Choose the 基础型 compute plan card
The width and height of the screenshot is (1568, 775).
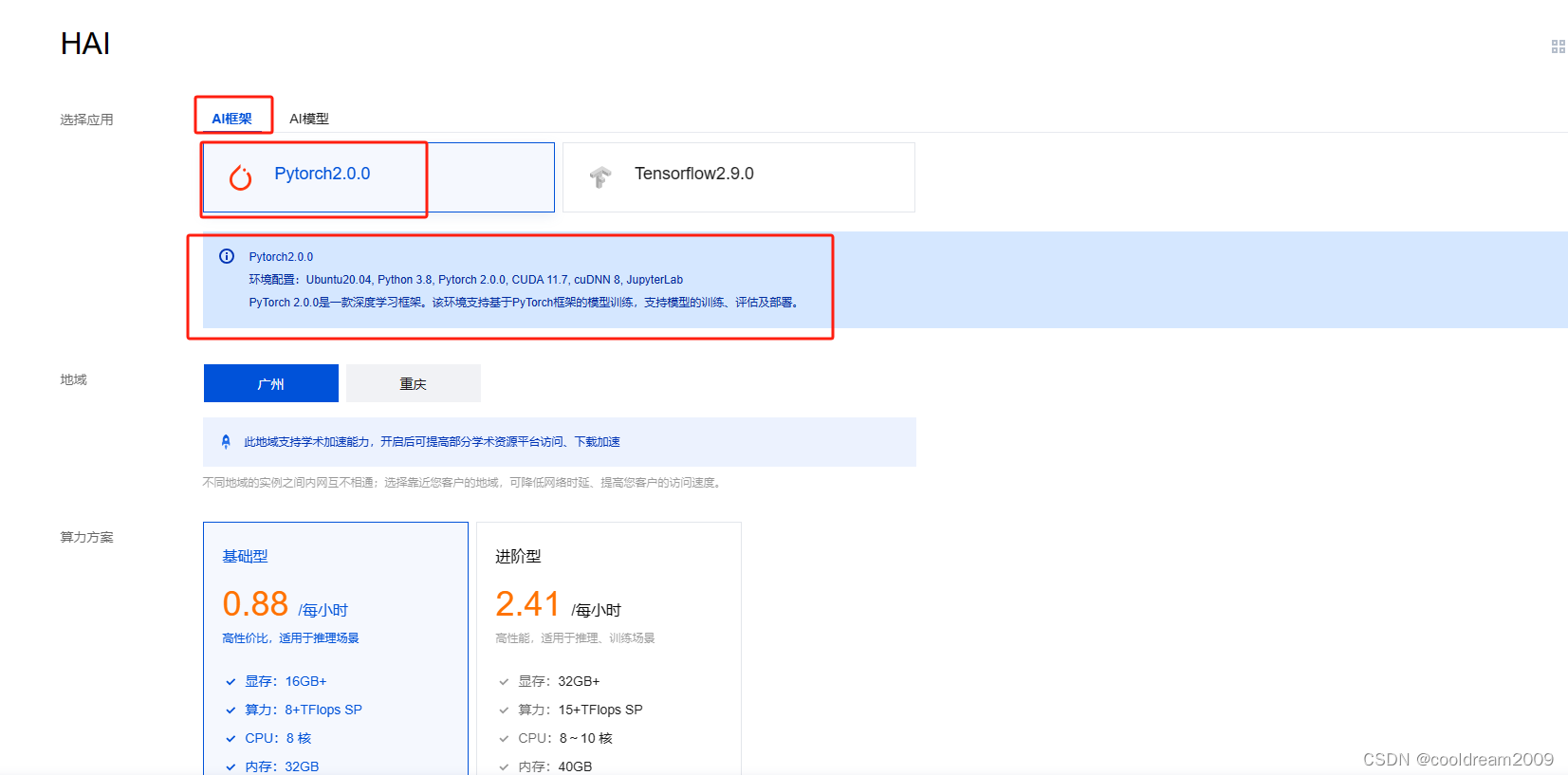336,648
